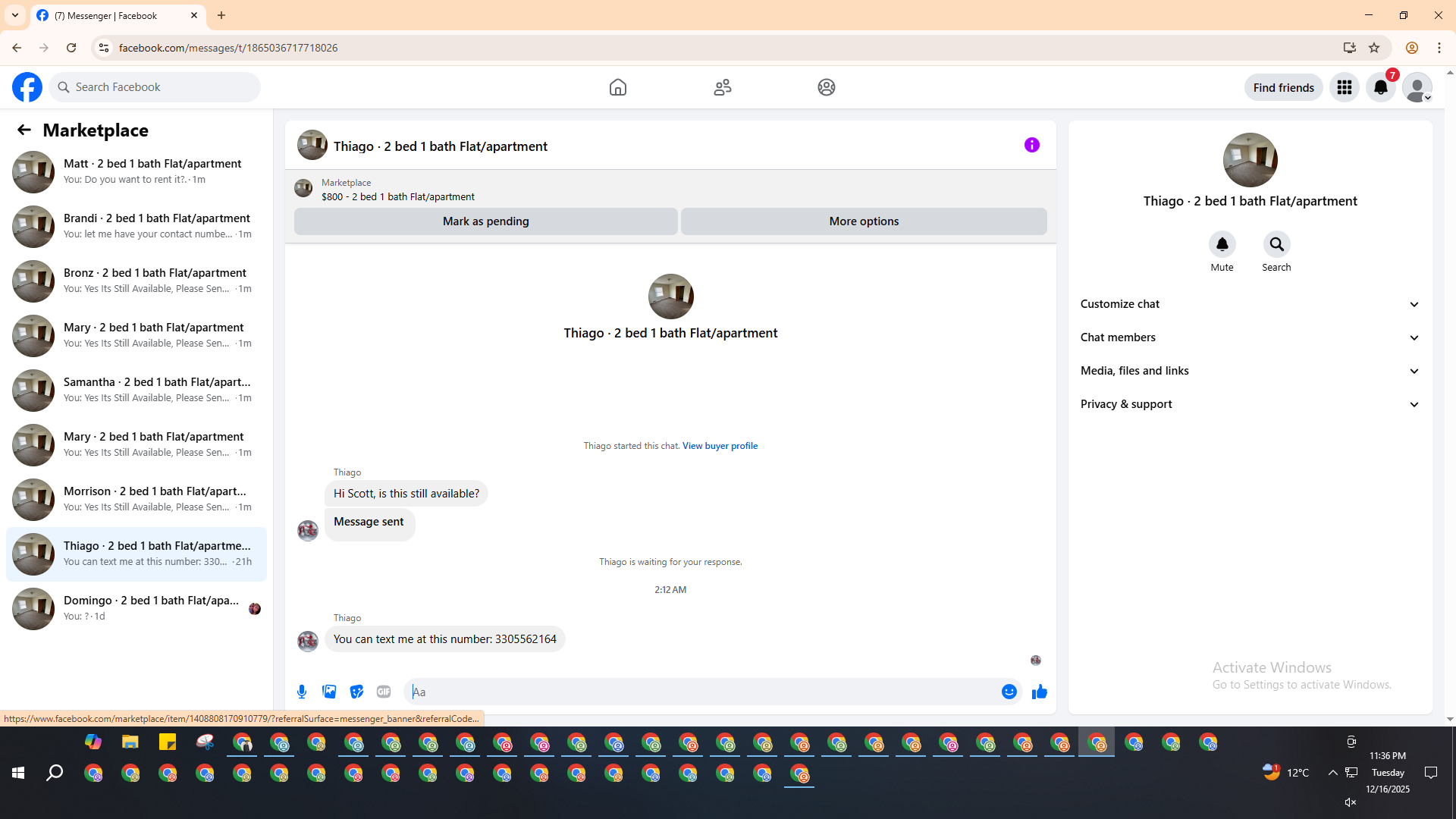Click More options button
Screen dimensions: 1456x819
[x=864, y=221]
